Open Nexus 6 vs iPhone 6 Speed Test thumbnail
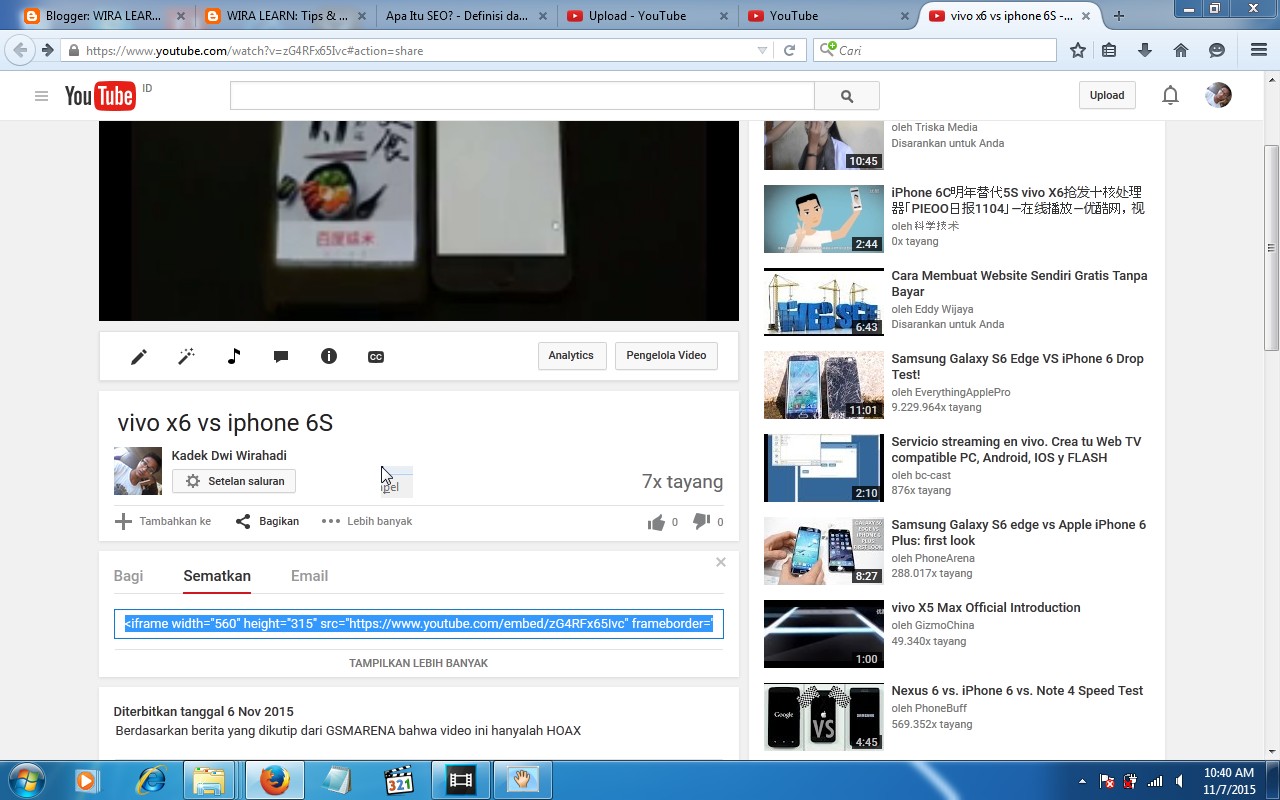 pyautogui.click(x=824, y=717)
